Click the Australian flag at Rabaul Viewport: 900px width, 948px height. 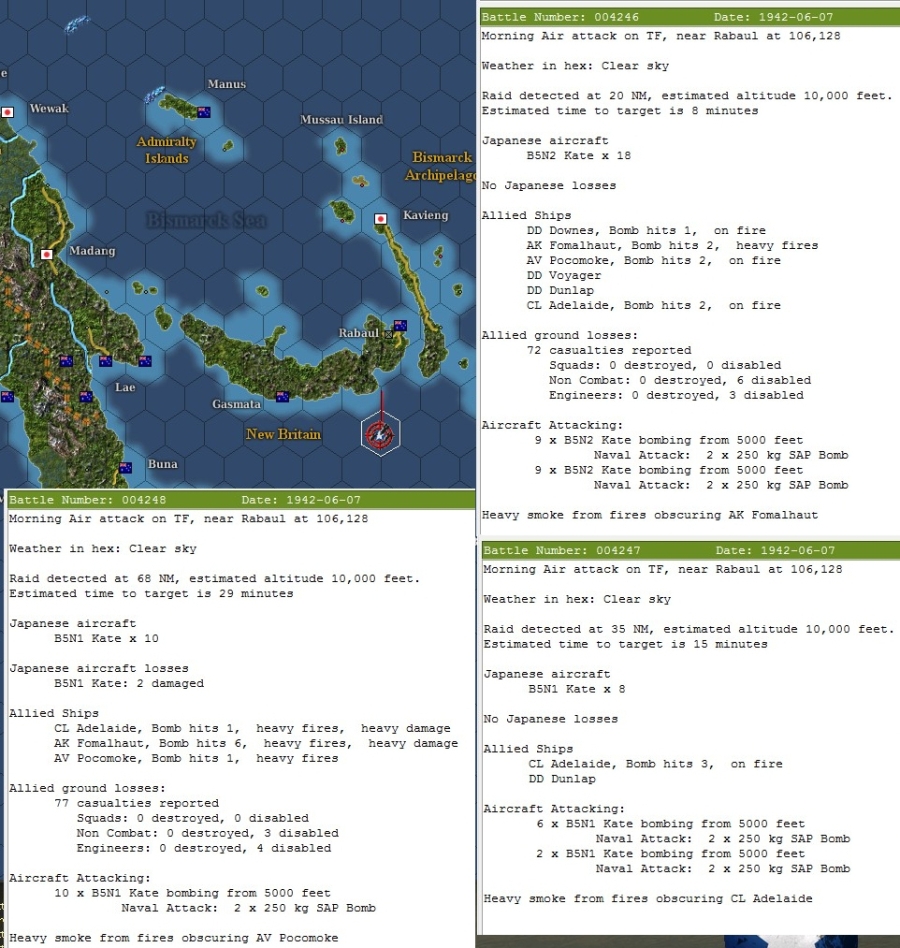click(x=400, y=325)
